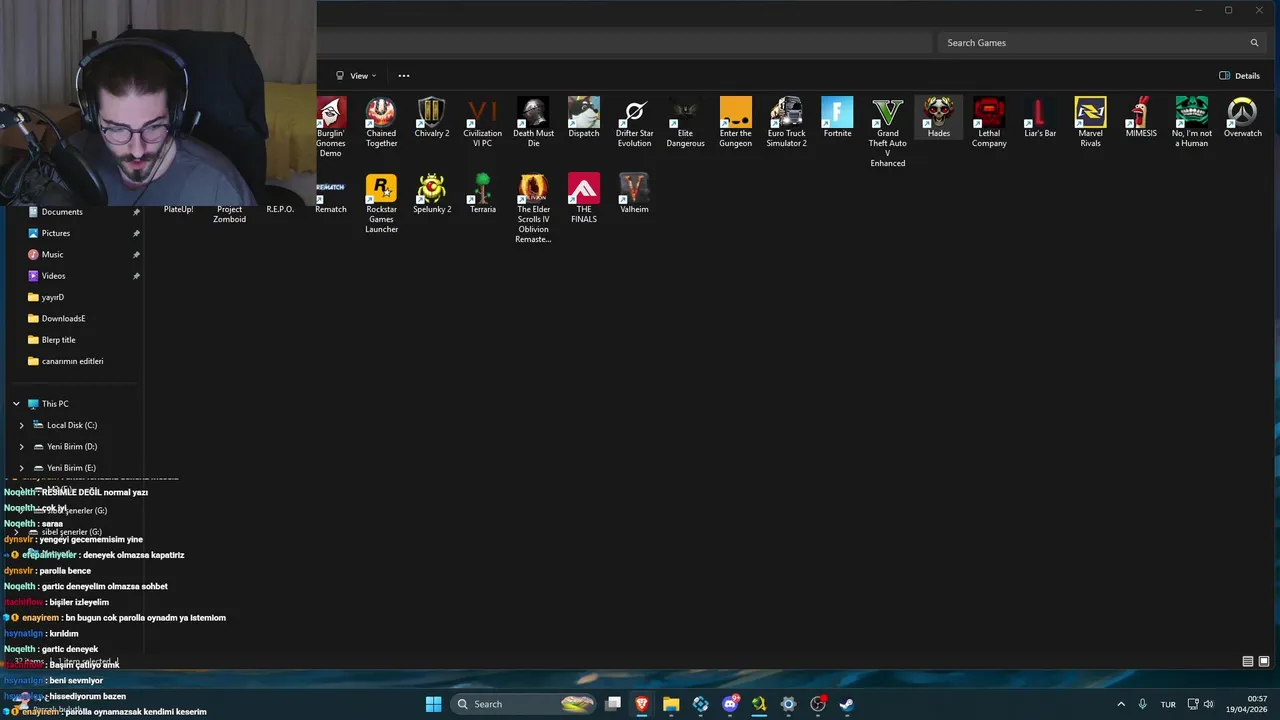The image size is (1280, 720).
Task: Click the search magnifier in Search Games
Action: (x=1254, y=43)
